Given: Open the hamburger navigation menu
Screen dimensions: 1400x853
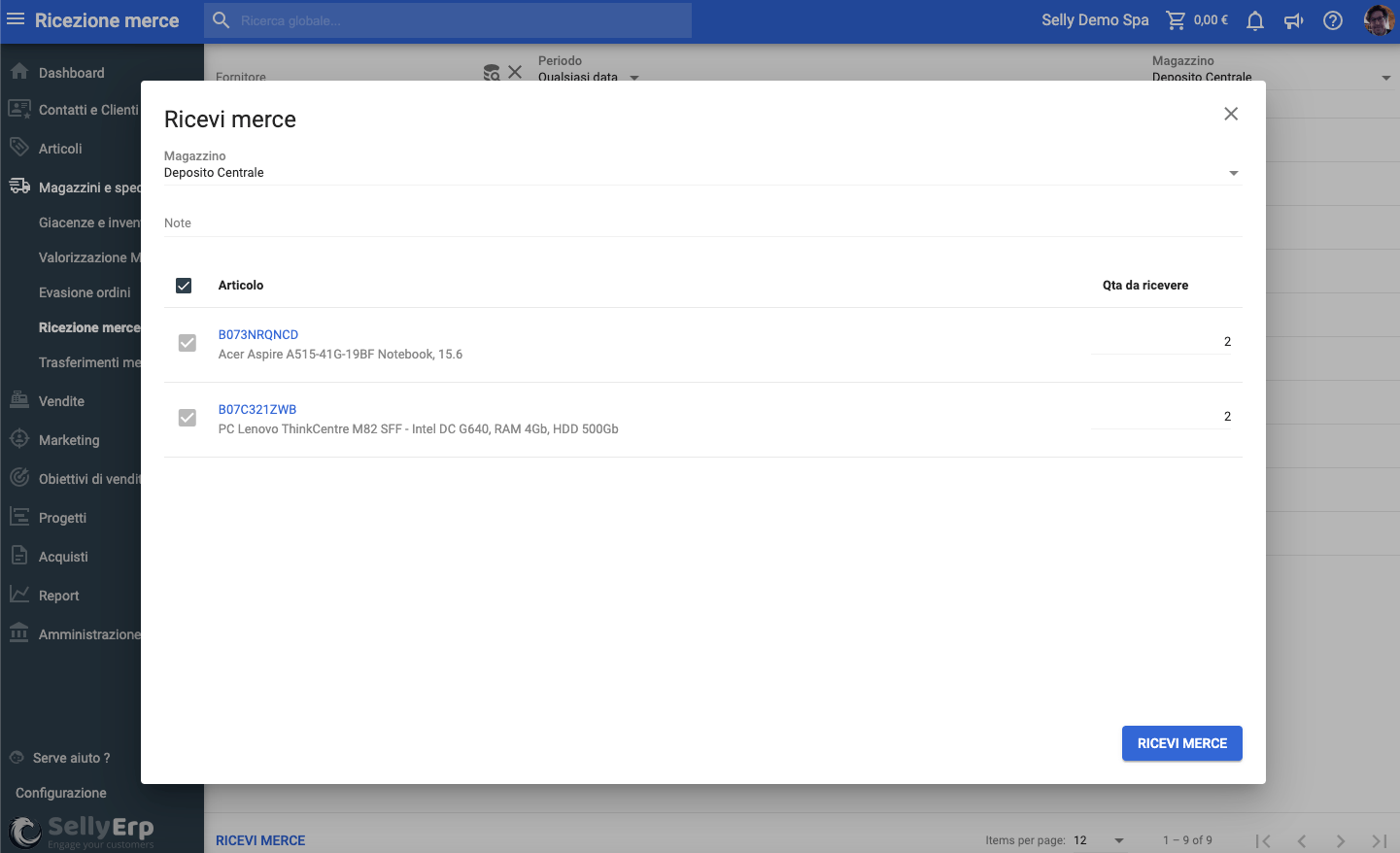Looking at the screenshot, I should 16,19.
